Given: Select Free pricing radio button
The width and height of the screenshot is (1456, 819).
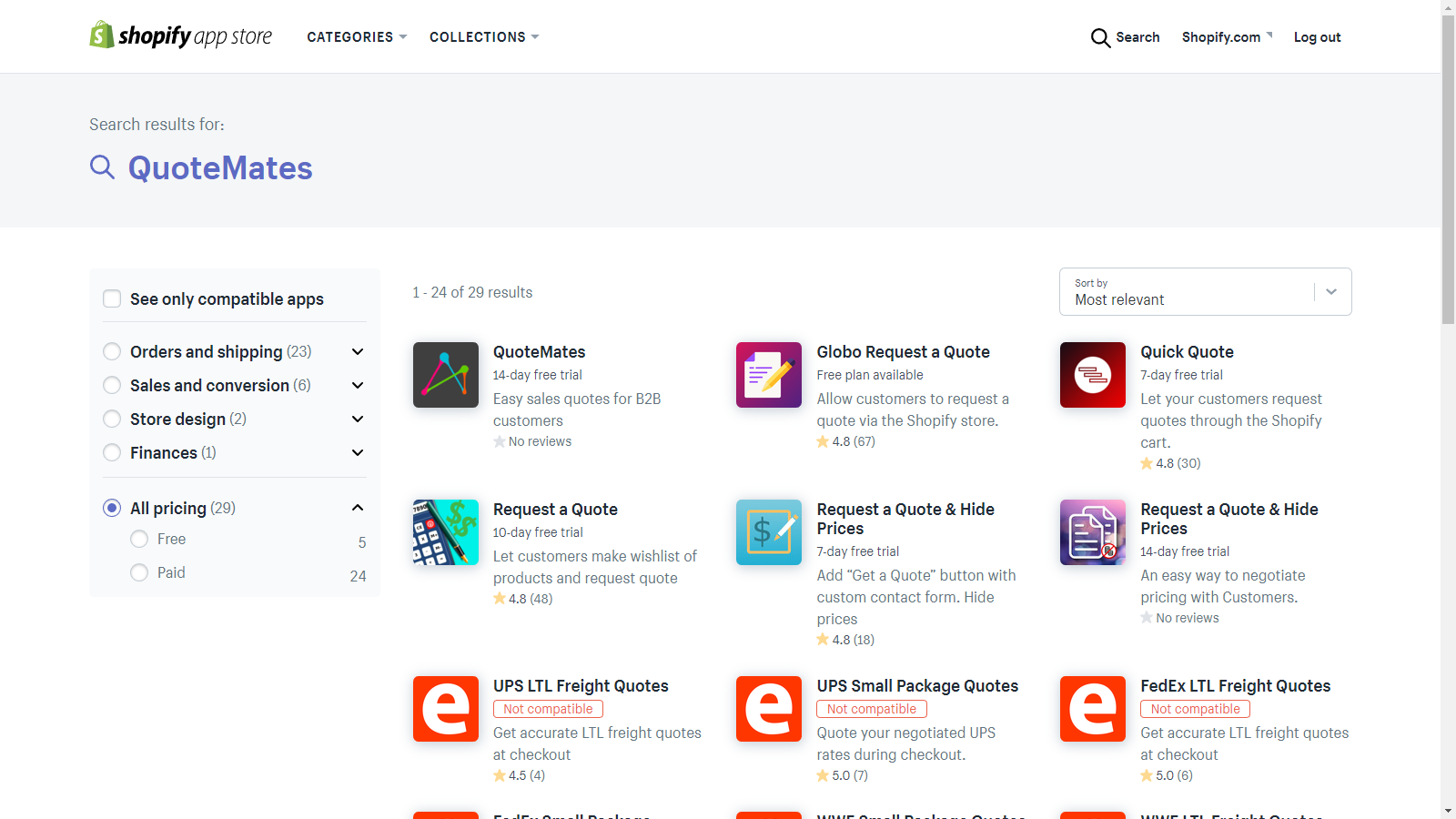Looking at the screenshot, I should [139, 539].
